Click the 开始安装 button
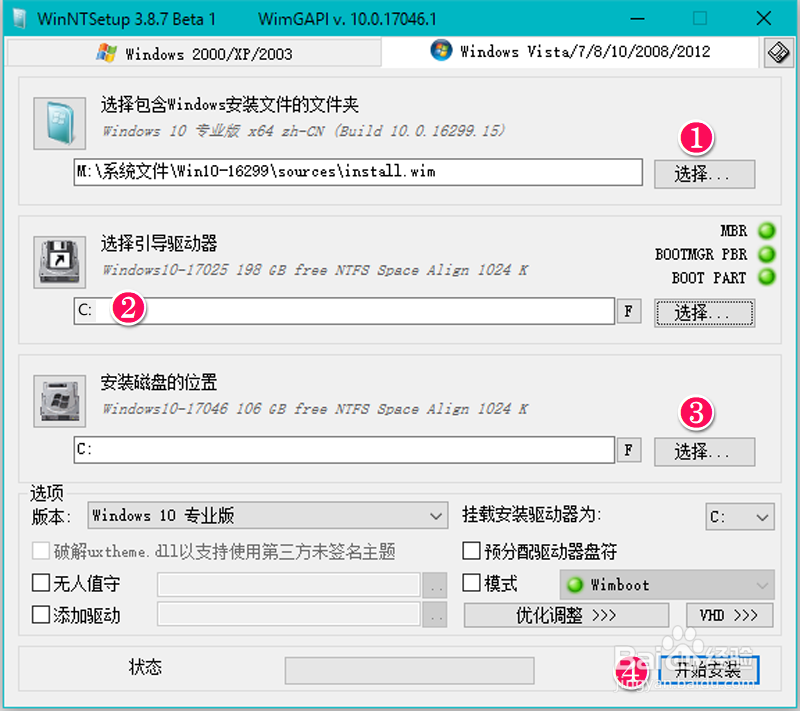 [709, 670]
